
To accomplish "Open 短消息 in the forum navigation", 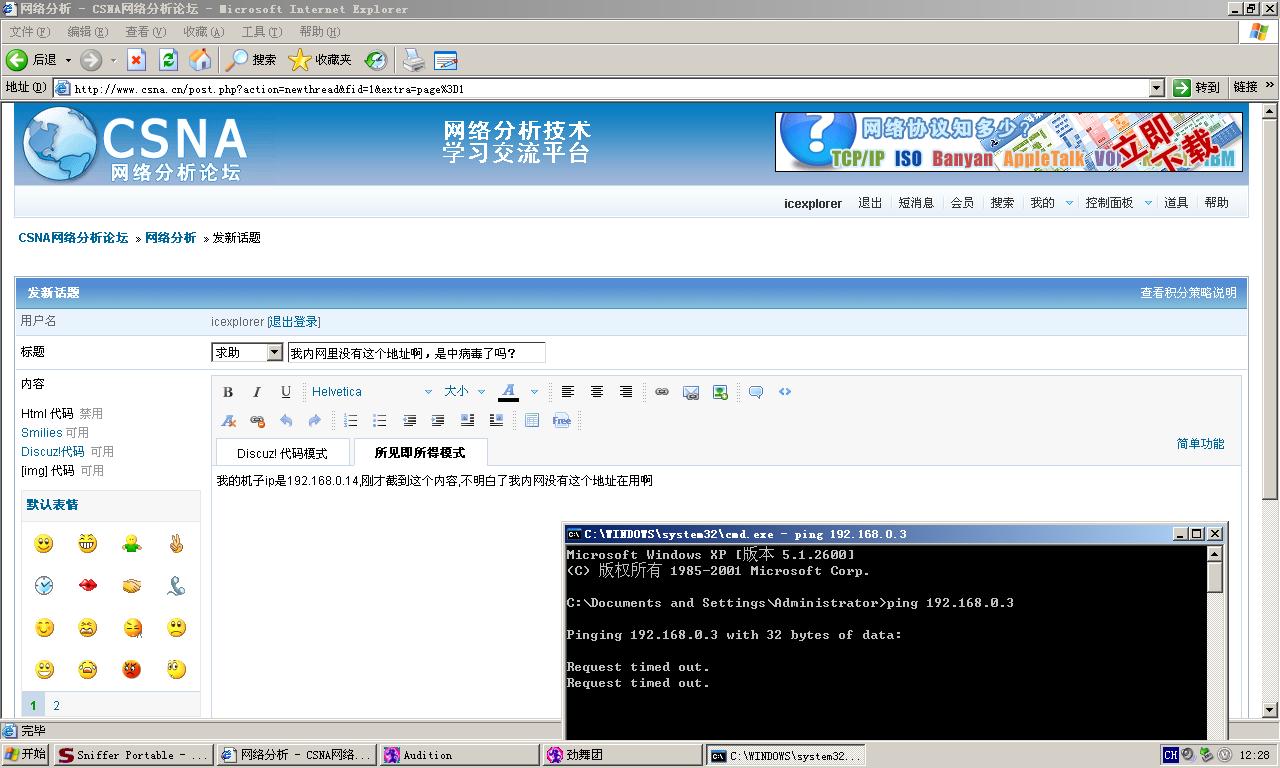I will (x=916, y=203).
